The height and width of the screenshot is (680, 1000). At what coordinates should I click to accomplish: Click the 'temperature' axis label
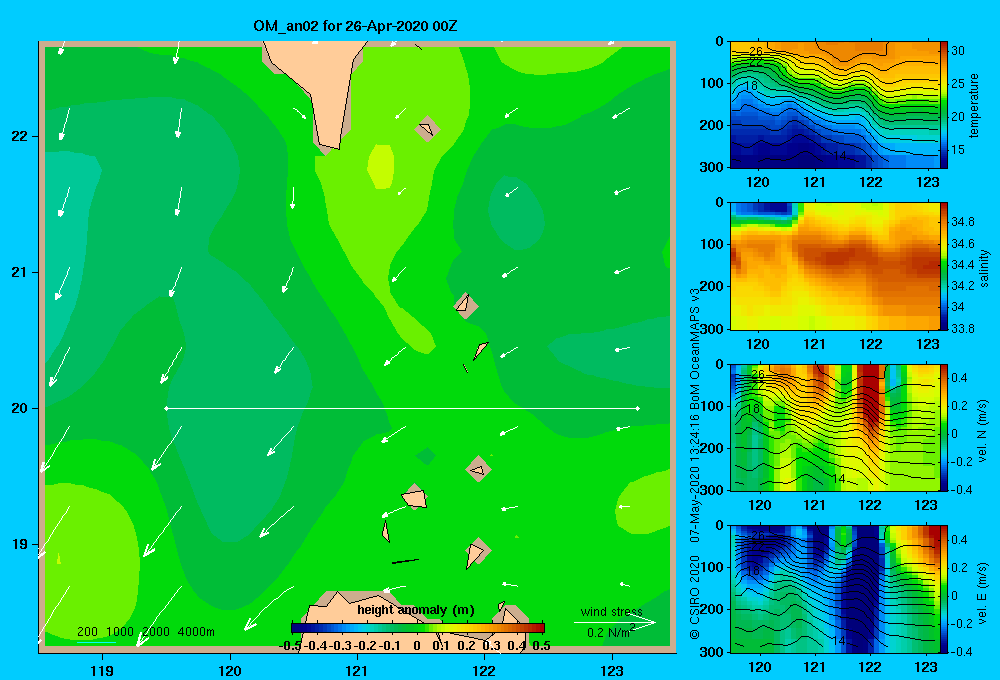974,105
